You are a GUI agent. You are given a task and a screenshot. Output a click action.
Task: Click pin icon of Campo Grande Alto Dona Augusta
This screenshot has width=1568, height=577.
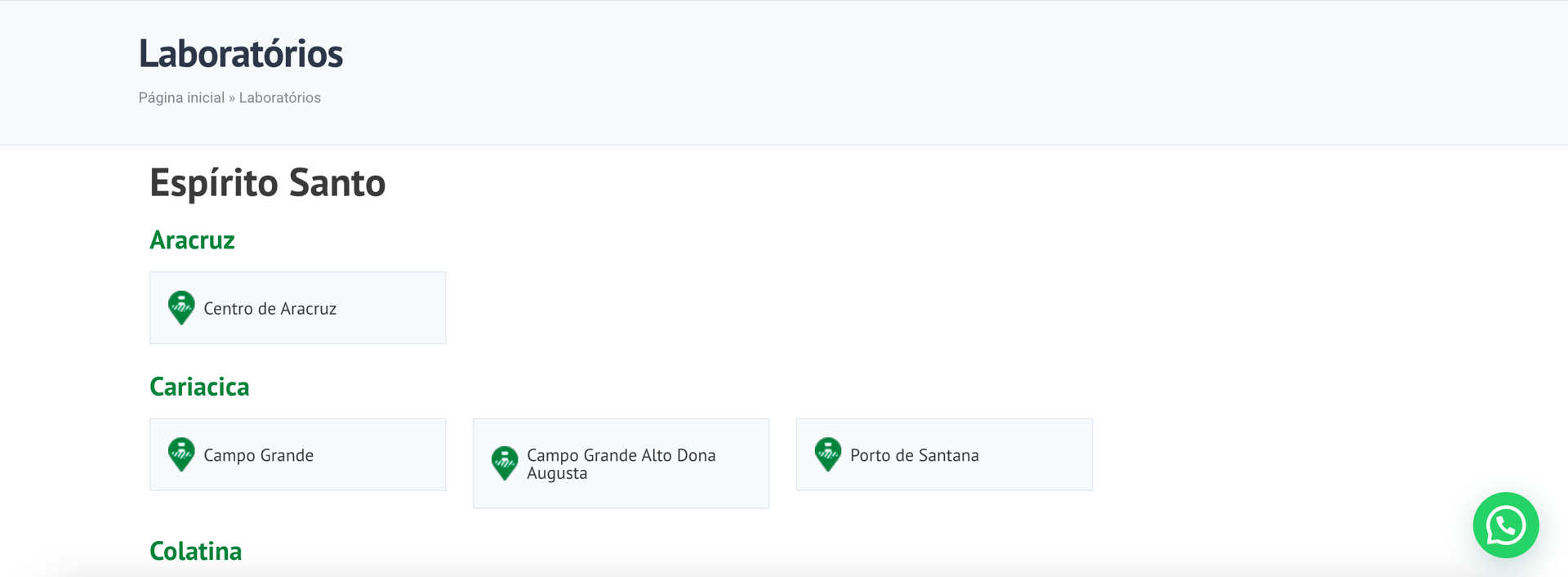[505, 463]
